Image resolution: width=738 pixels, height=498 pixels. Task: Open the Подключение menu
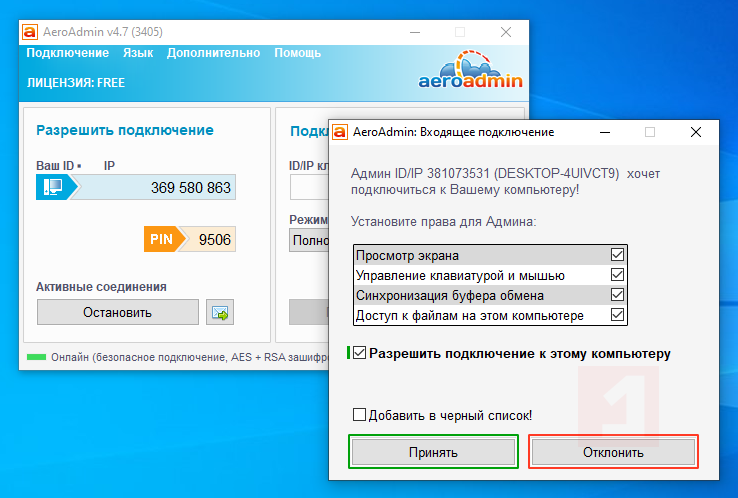67,53
